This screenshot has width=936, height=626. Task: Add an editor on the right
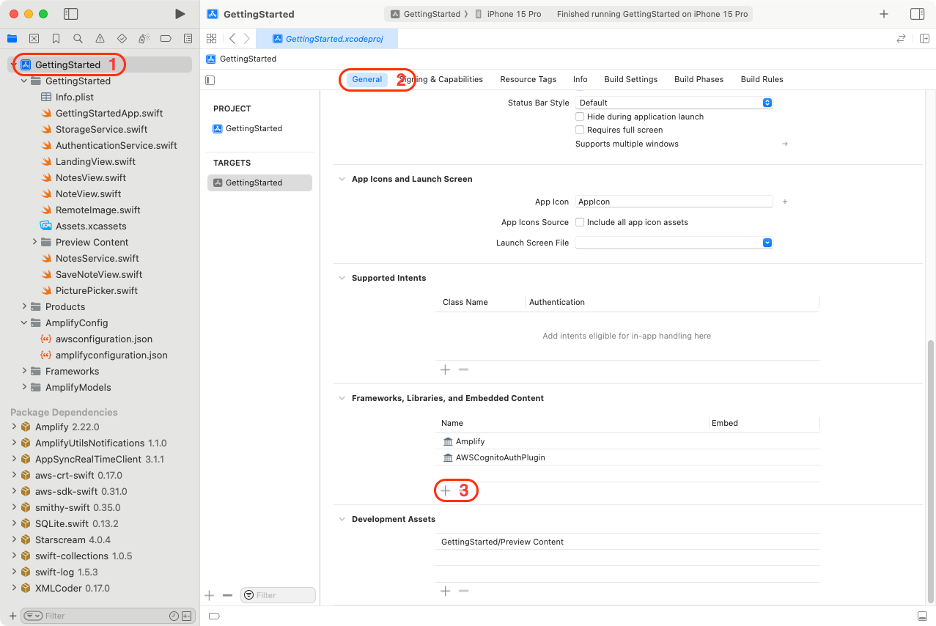[x=925, y=39]
